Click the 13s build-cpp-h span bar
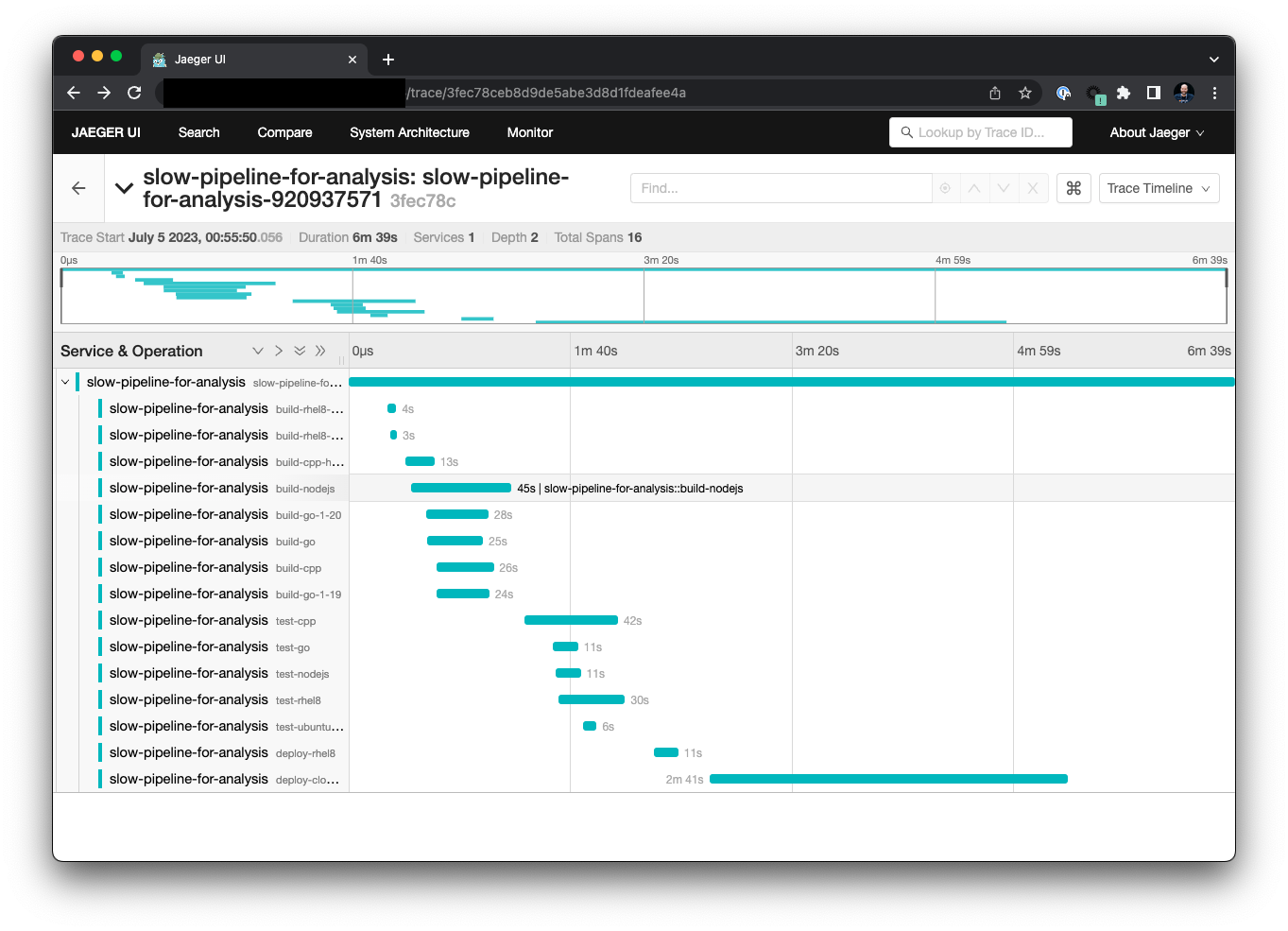Viewport: 1288px width, 931px height. [x=420, y=461]
